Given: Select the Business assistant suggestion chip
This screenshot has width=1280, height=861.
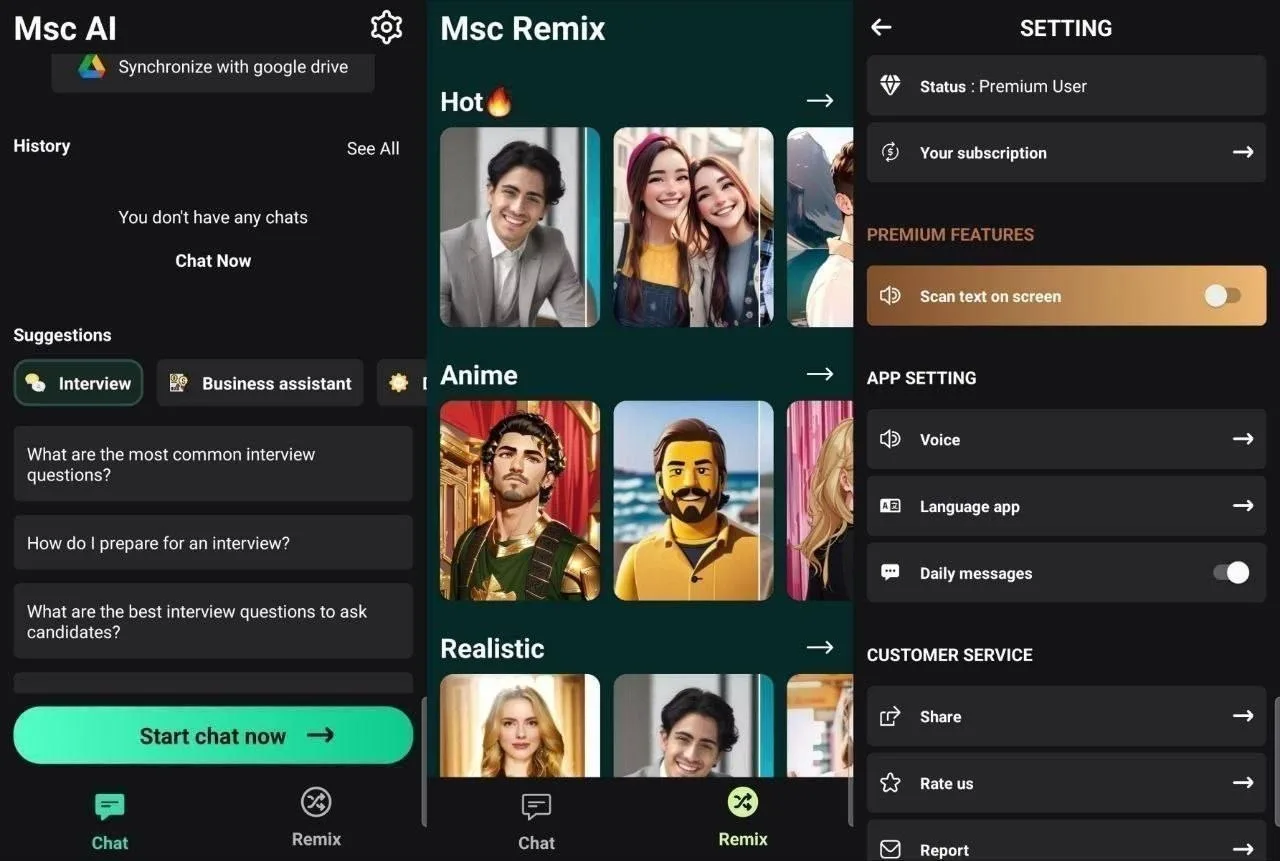Looking at the screenshot, I should click(260, 383).
